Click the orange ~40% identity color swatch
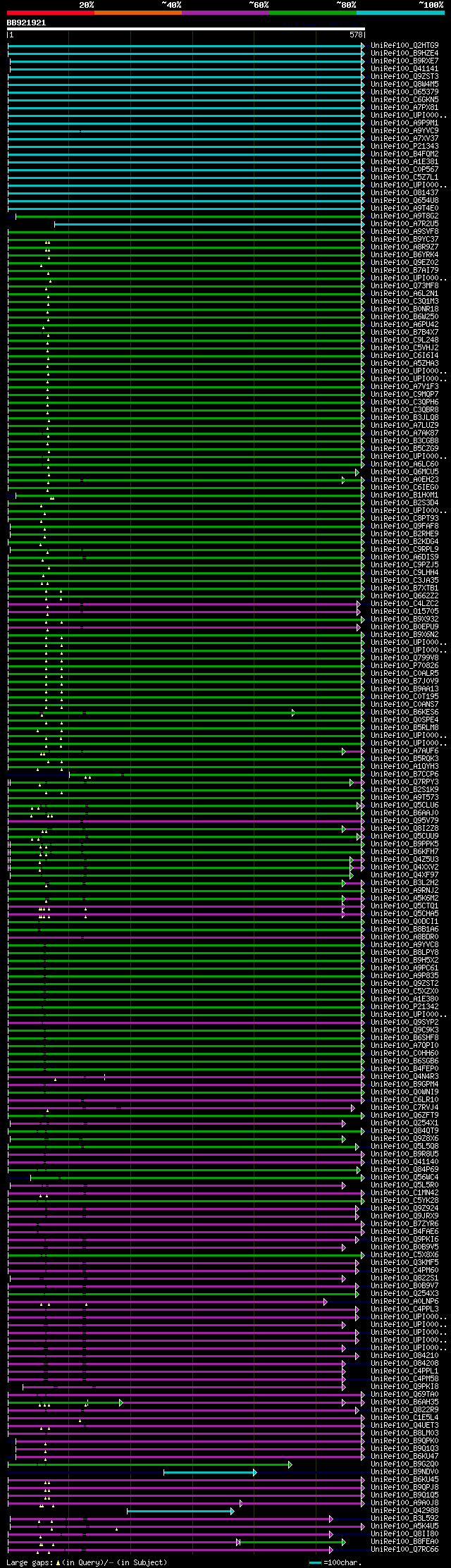451x1568 pixels. tap(138, 13)
